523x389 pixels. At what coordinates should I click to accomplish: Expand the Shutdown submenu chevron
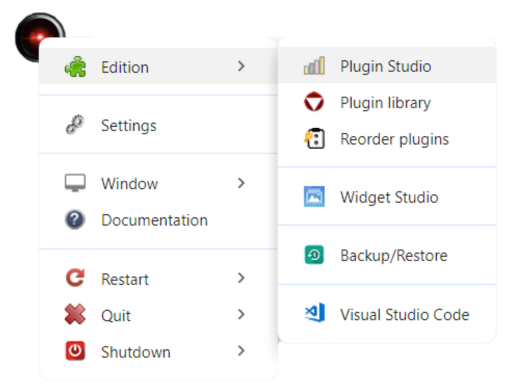[241, 351]
